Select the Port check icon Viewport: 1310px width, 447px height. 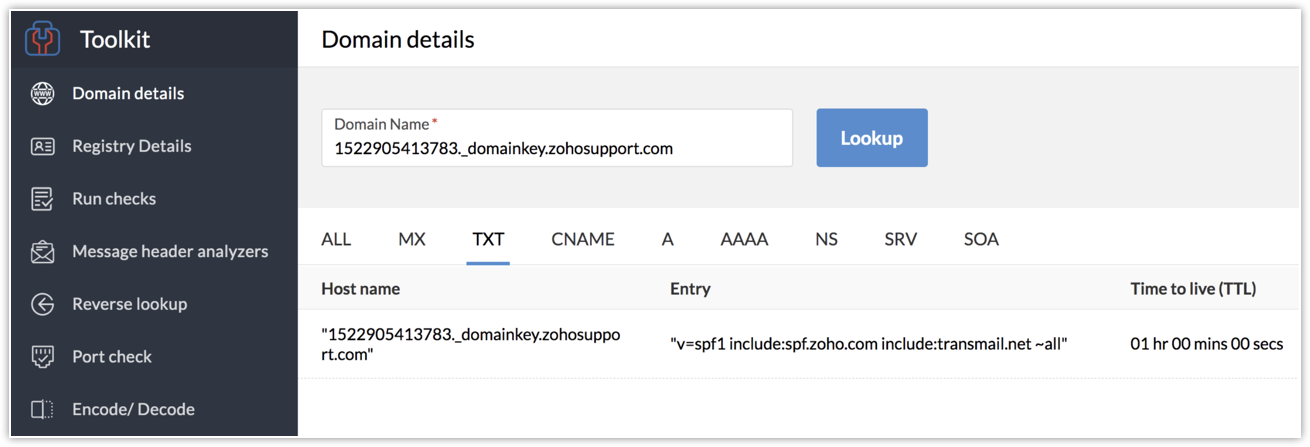(42, 357)
